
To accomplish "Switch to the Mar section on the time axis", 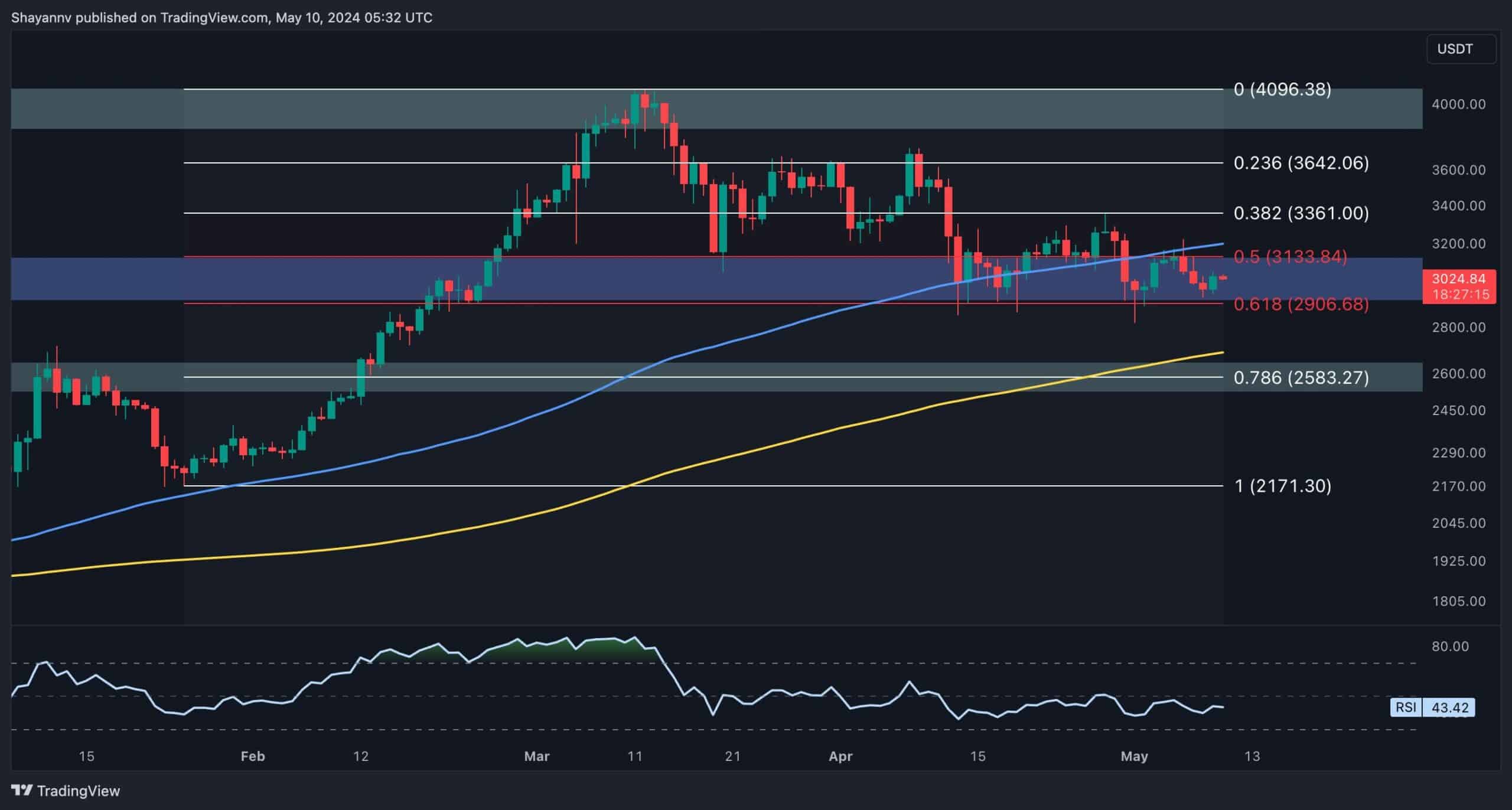I will 537,756.
